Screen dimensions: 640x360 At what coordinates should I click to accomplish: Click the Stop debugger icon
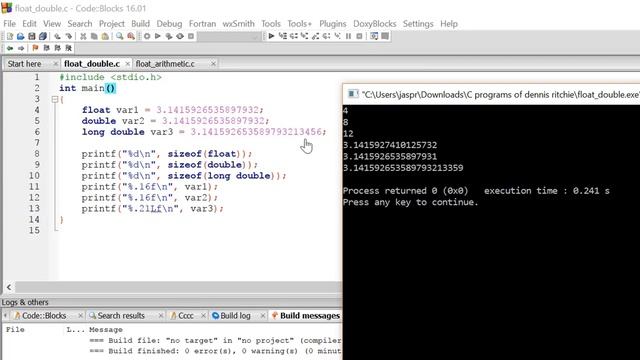tap(359, 36)
